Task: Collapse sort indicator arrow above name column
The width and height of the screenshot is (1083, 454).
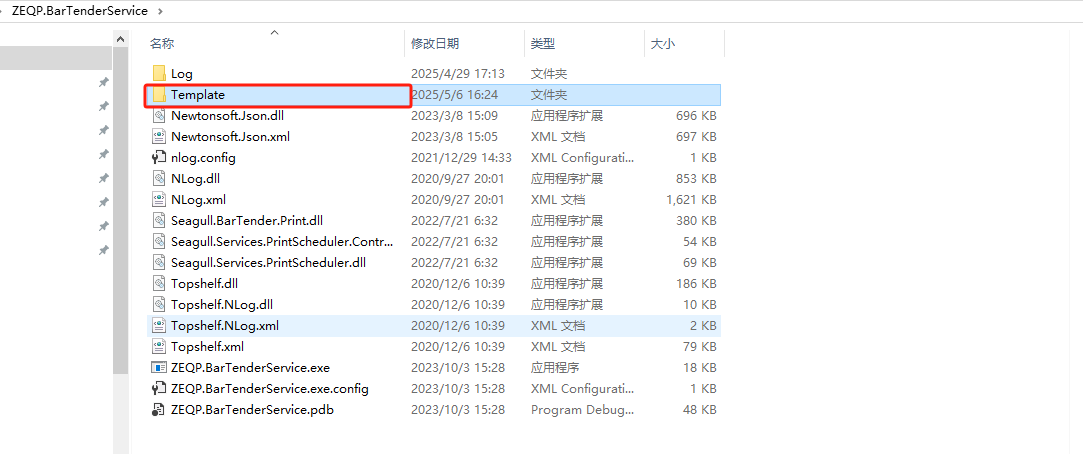Action: (274, 33)
